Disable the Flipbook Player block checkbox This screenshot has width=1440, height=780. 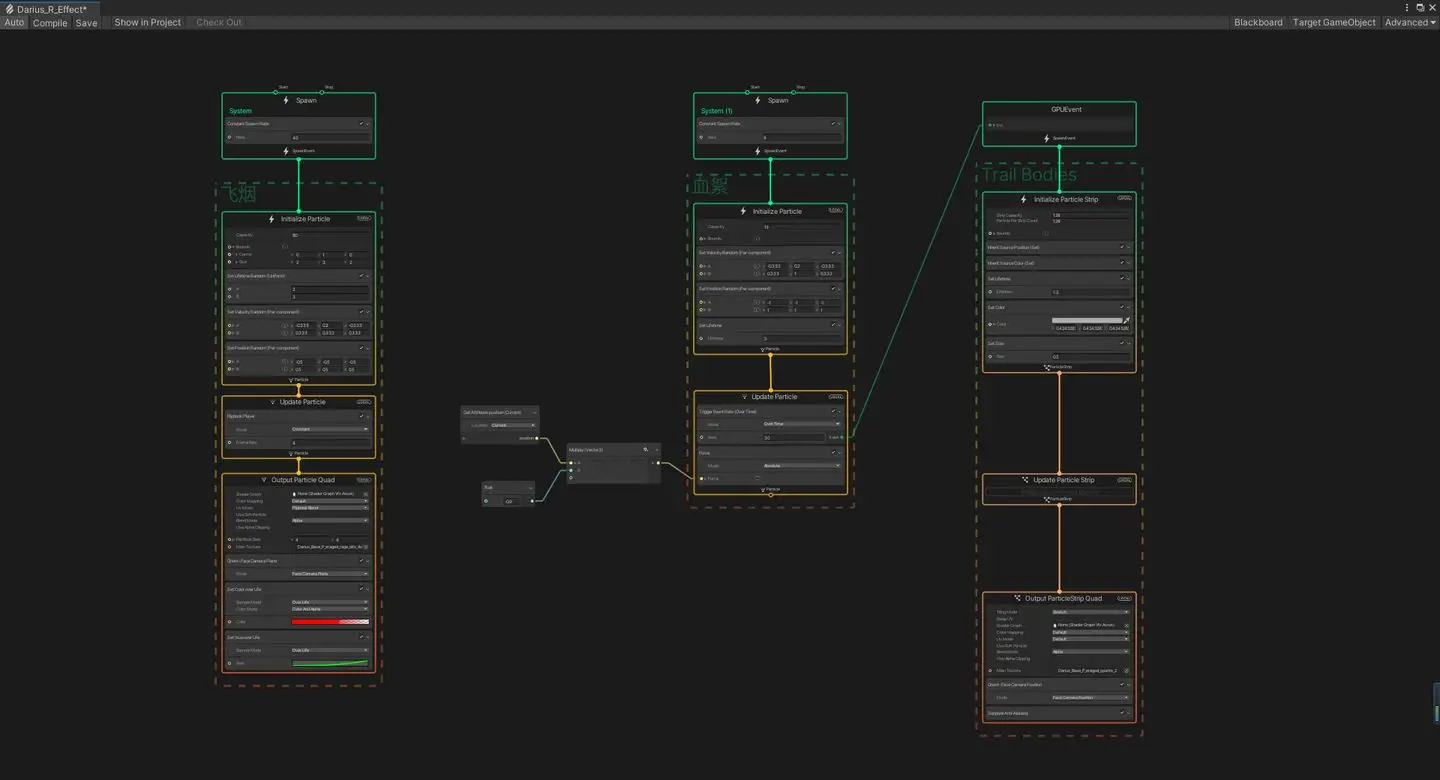click(361, 415)
